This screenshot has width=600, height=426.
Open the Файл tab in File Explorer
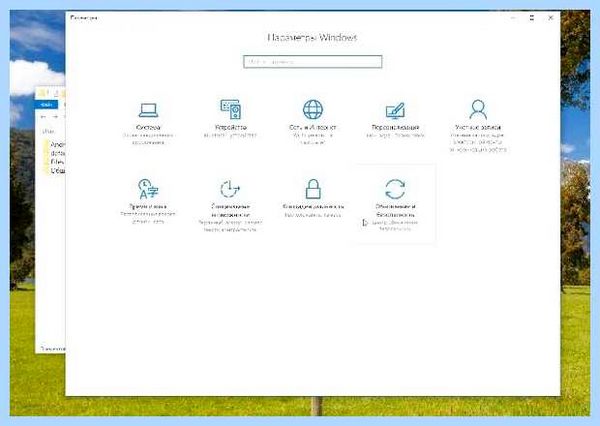click(x=46, y=104)
